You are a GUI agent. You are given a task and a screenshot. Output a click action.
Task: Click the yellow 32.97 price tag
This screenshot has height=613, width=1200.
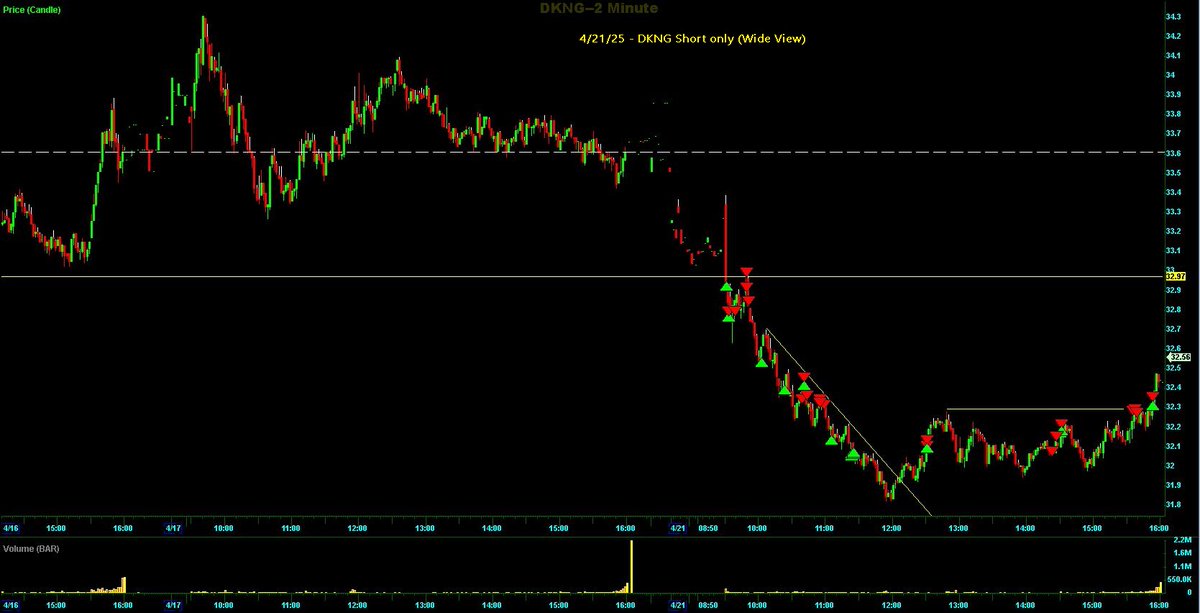[x=1176, y=276]
